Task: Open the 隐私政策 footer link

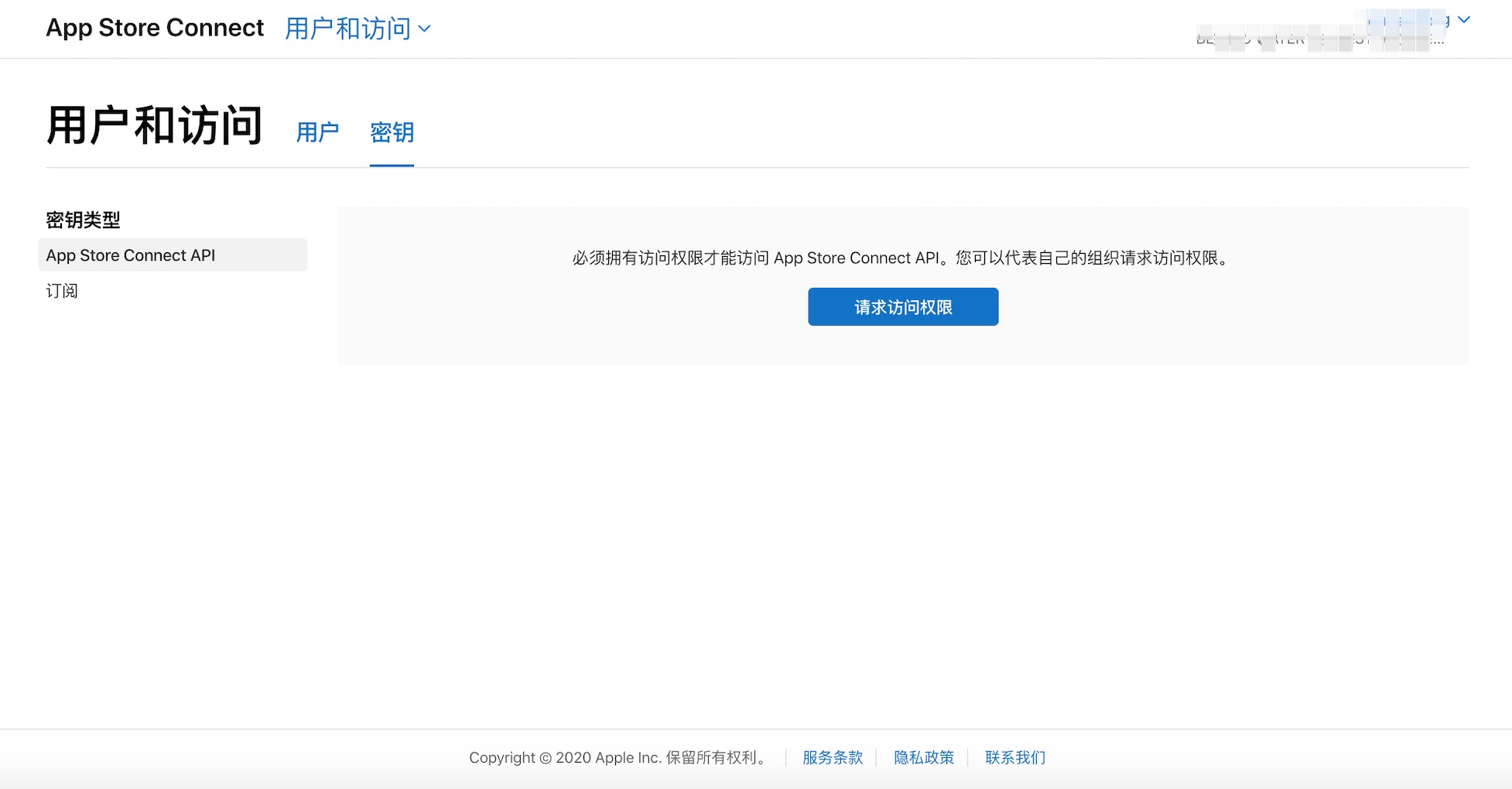Action: click(924, 757)
